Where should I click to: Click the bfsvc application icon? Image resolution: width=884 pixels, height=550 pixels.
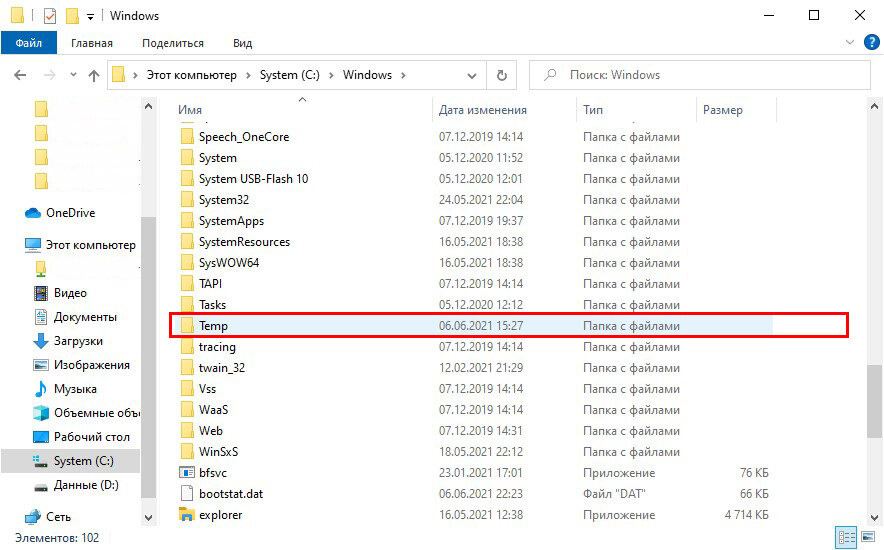(187, 473)
